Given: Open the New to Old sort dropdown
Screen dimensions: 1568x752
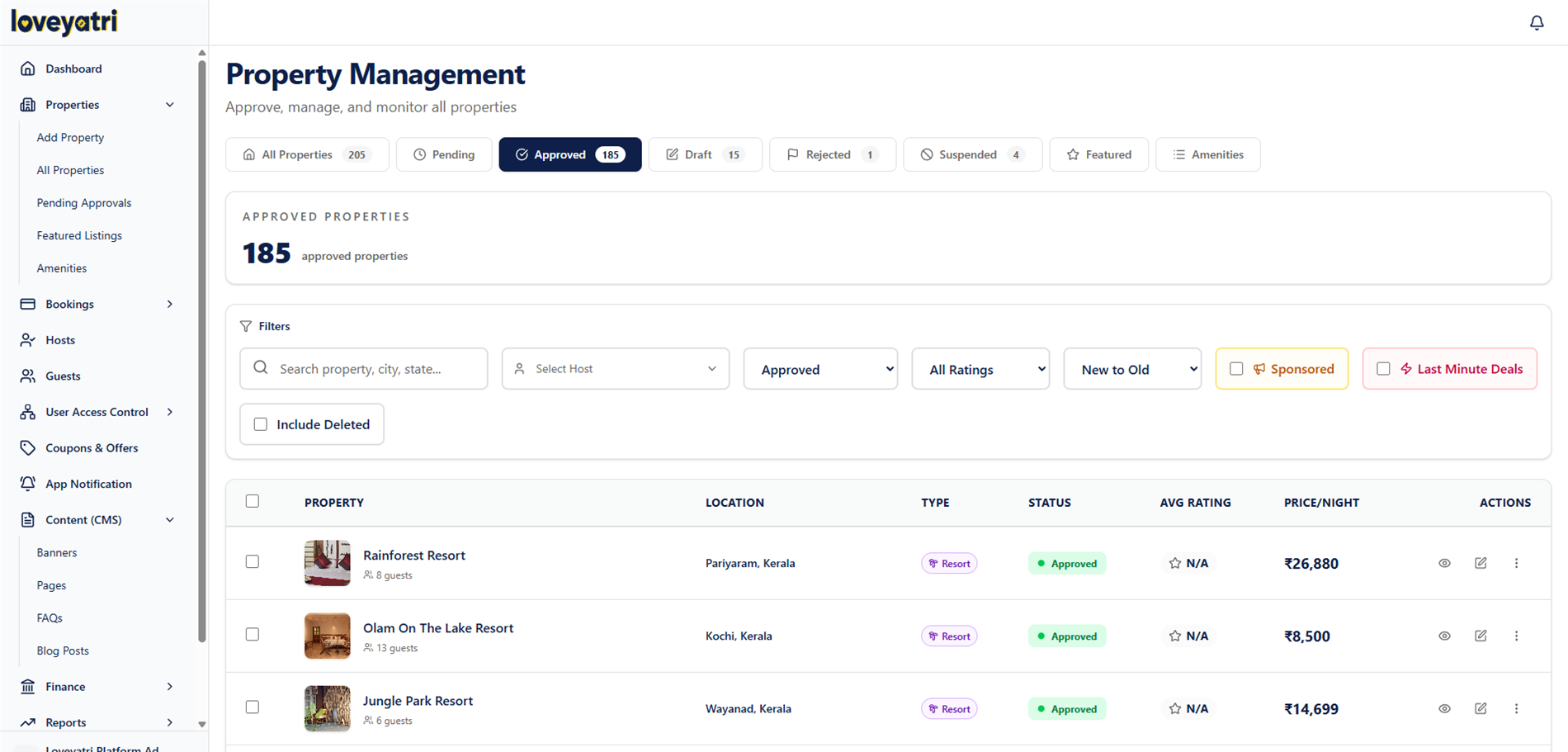Looking at the screenshot, I should click(1132, 369).
